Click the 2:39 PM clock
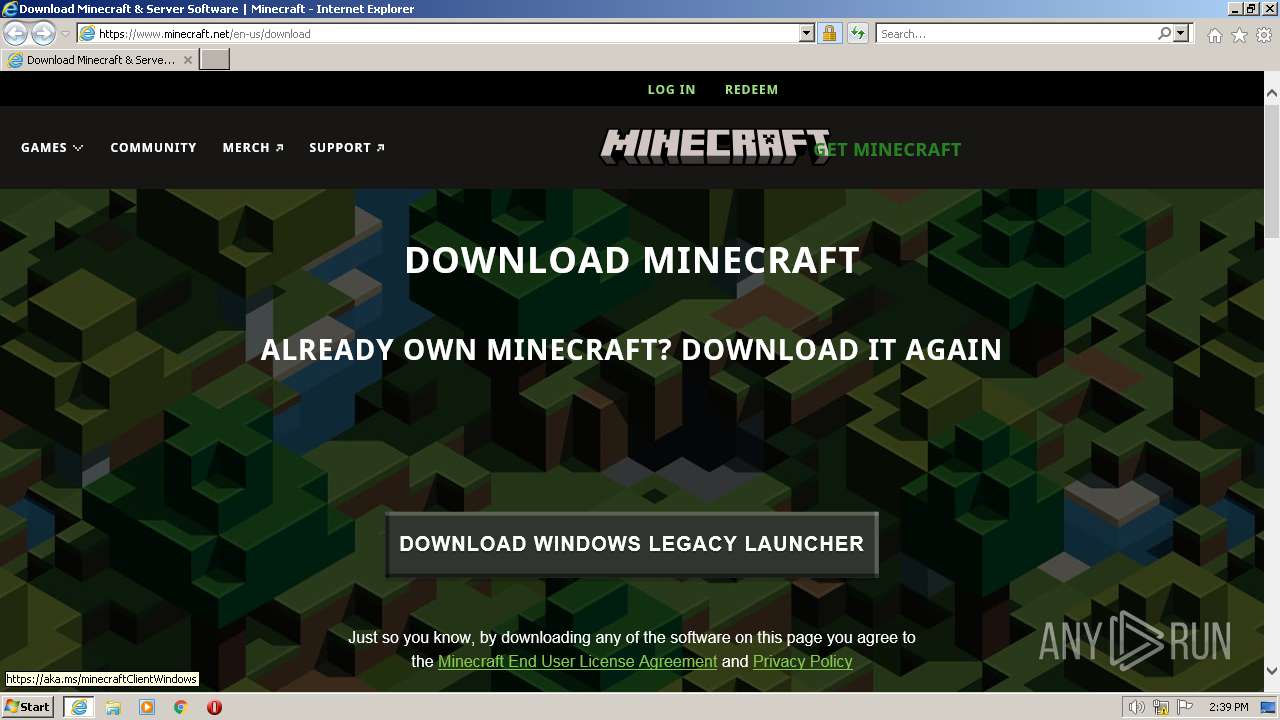This screenshot has width=1280, height=720. tap(1228, 707)
